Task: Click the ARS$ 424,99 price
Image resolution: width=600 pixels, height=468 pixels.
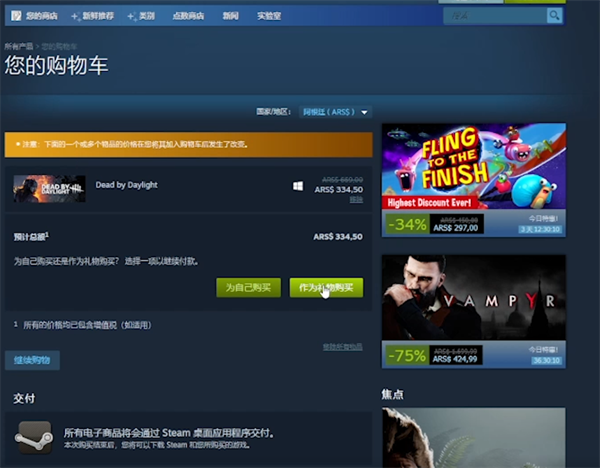Action: [x=455, y=359]
